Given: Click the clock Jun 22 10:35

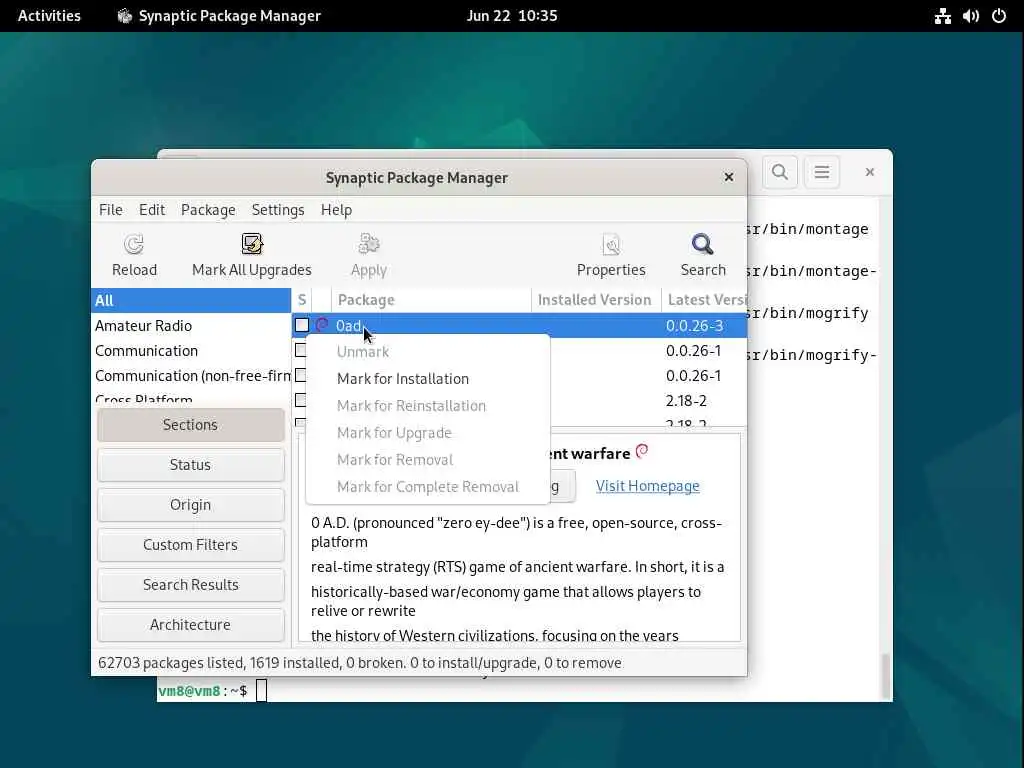Looking at the screenshot, I should [x=512, y=16].
